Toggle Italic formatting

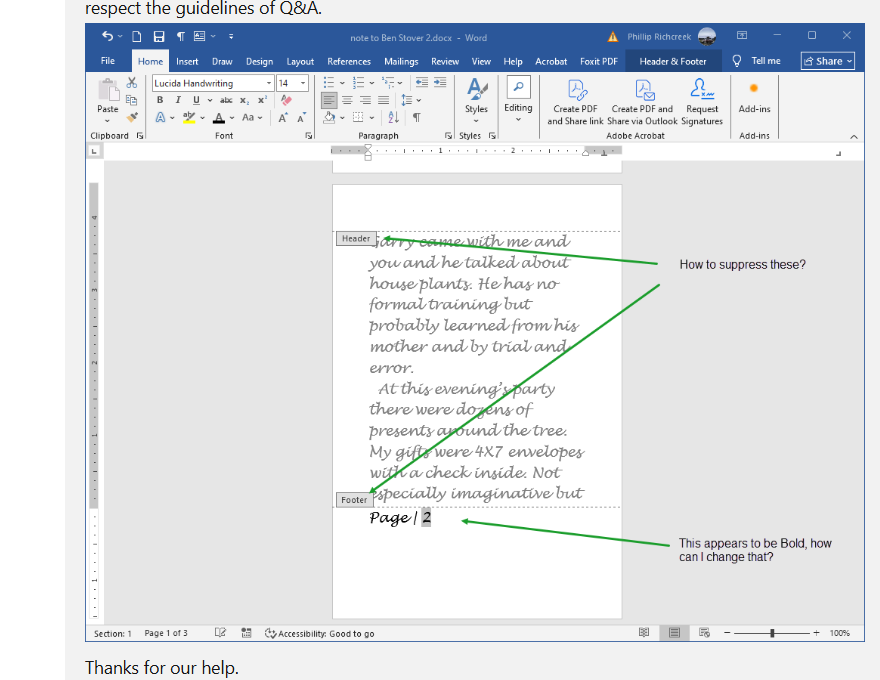click(x=178, y=100)
